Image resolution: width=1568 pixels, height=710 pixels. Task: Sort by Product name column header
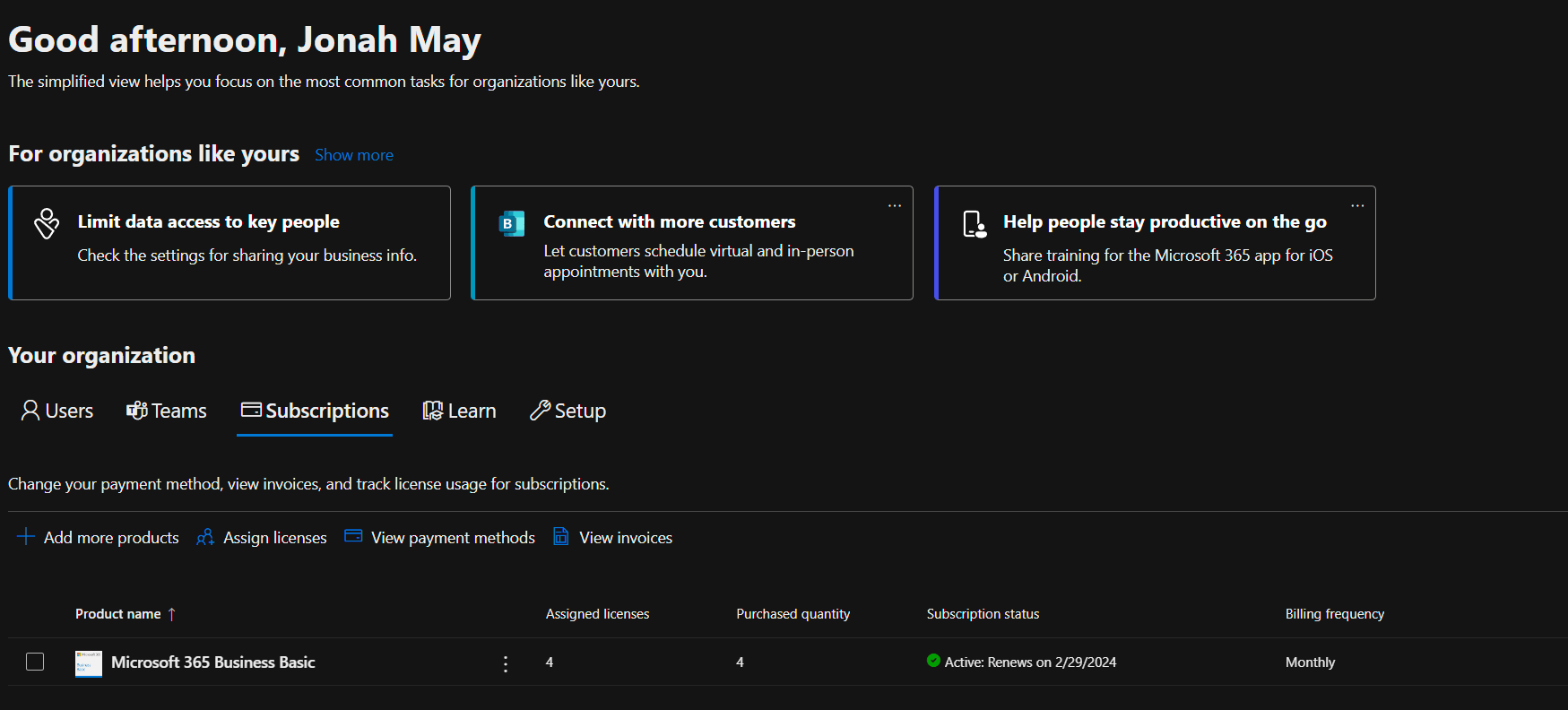118,614
